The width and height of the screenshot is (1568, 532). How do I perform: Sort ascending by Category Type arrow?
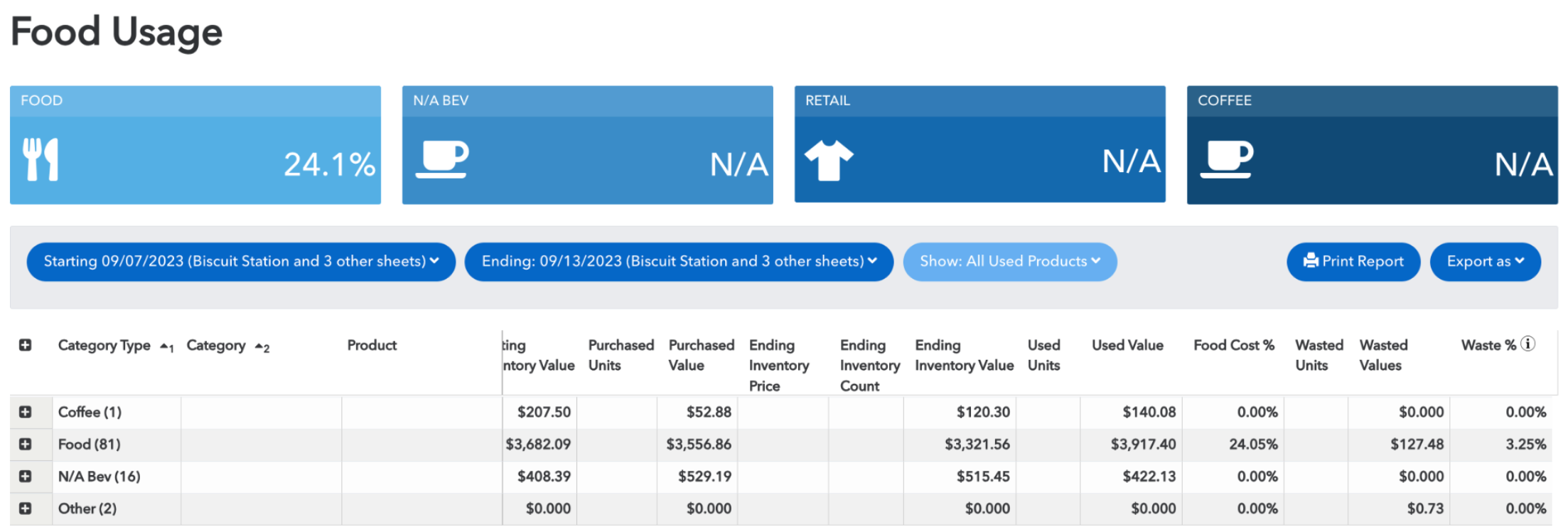(166, 346)
